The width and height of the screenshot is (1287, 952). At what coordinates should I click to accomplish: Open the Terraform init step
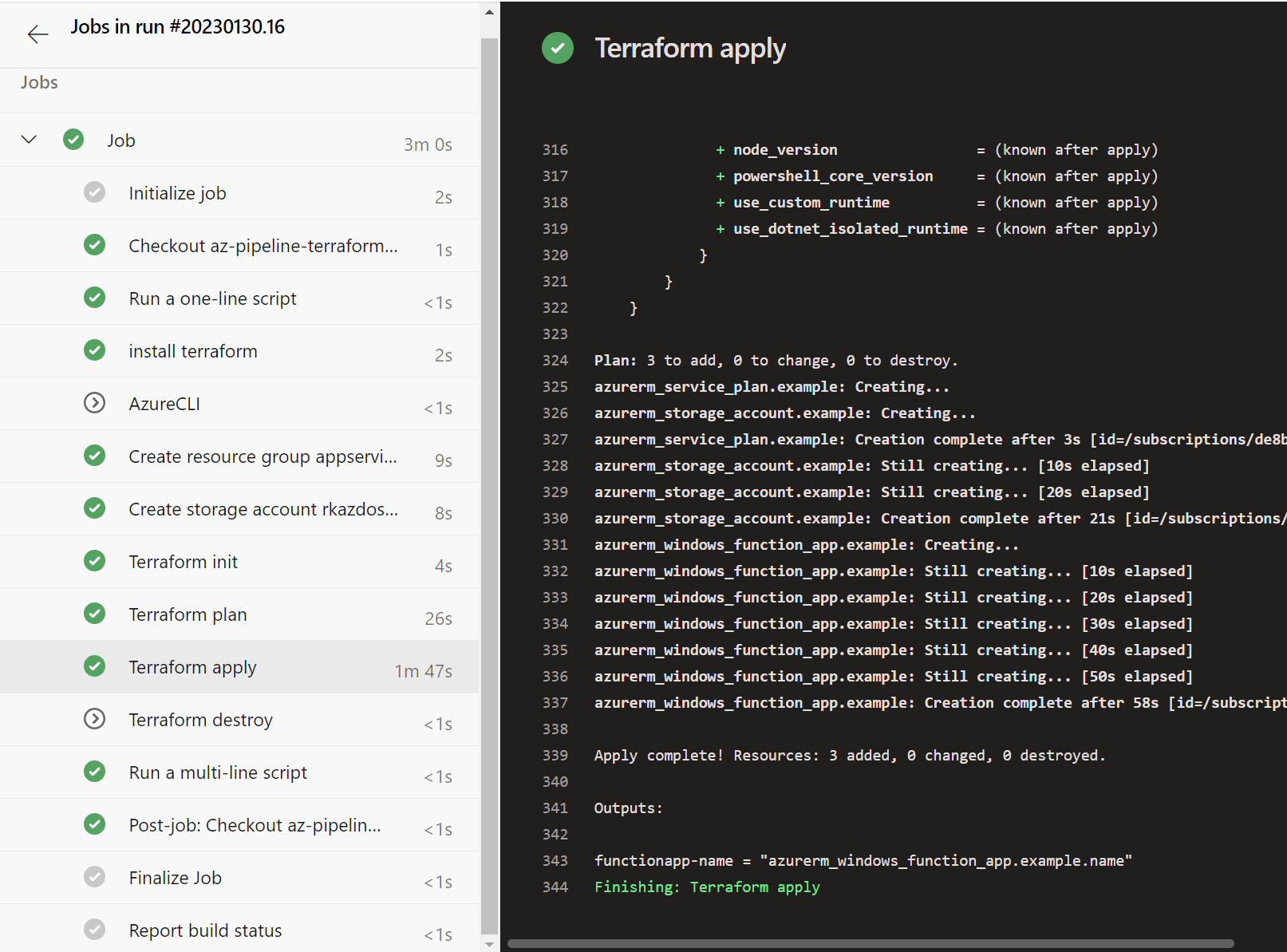[x=184, y=562]
